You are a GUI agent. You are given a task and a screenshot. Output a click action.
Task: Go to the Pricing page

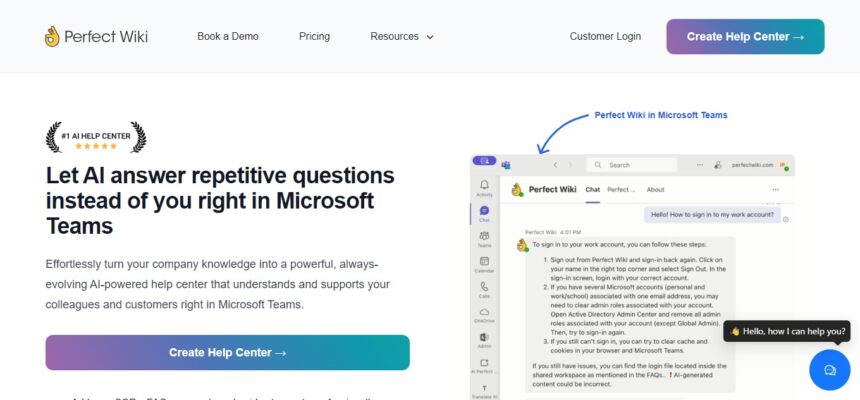coord(314,36)
